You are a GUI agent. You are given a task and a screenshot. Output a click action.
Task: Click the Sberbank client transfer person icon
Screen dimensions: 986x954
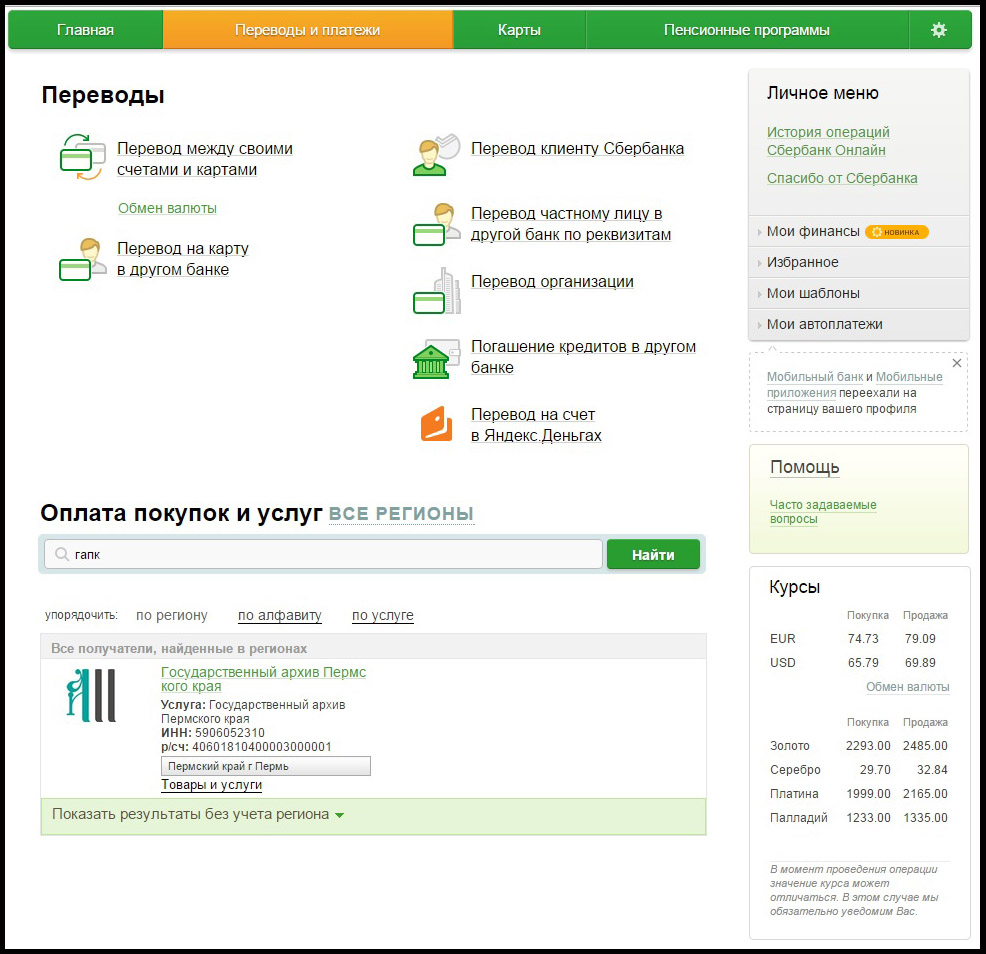pyautogui.click(x=436, y=155)
